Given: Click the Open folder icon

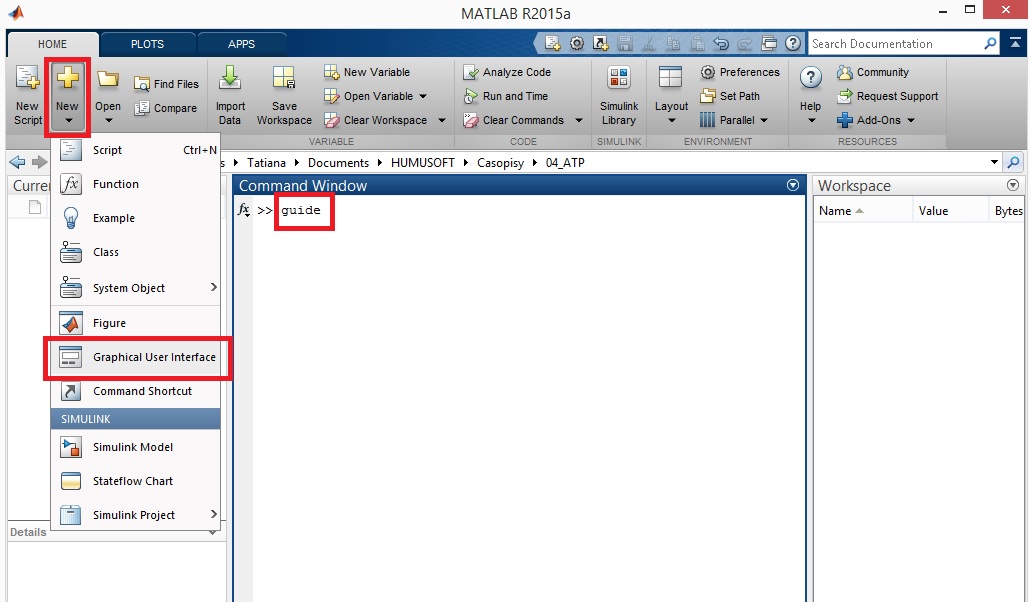Looking at the screenshot, I should coord(108,80).
